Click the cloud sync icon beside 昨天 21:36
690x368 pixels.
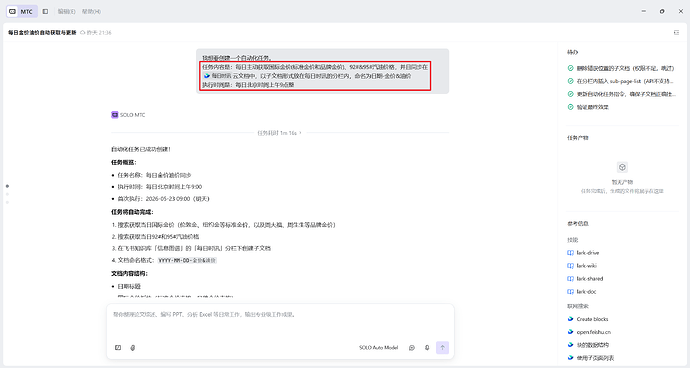click(82, 33)
